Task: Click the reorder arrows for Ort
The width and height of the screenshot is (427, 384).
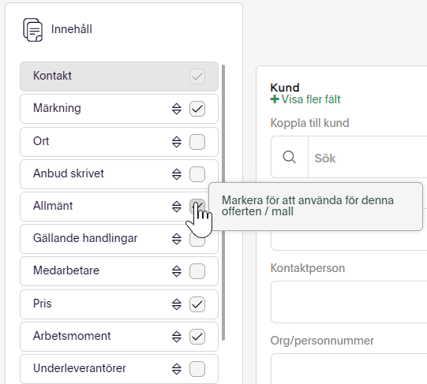Action: (x=177, y=142)
